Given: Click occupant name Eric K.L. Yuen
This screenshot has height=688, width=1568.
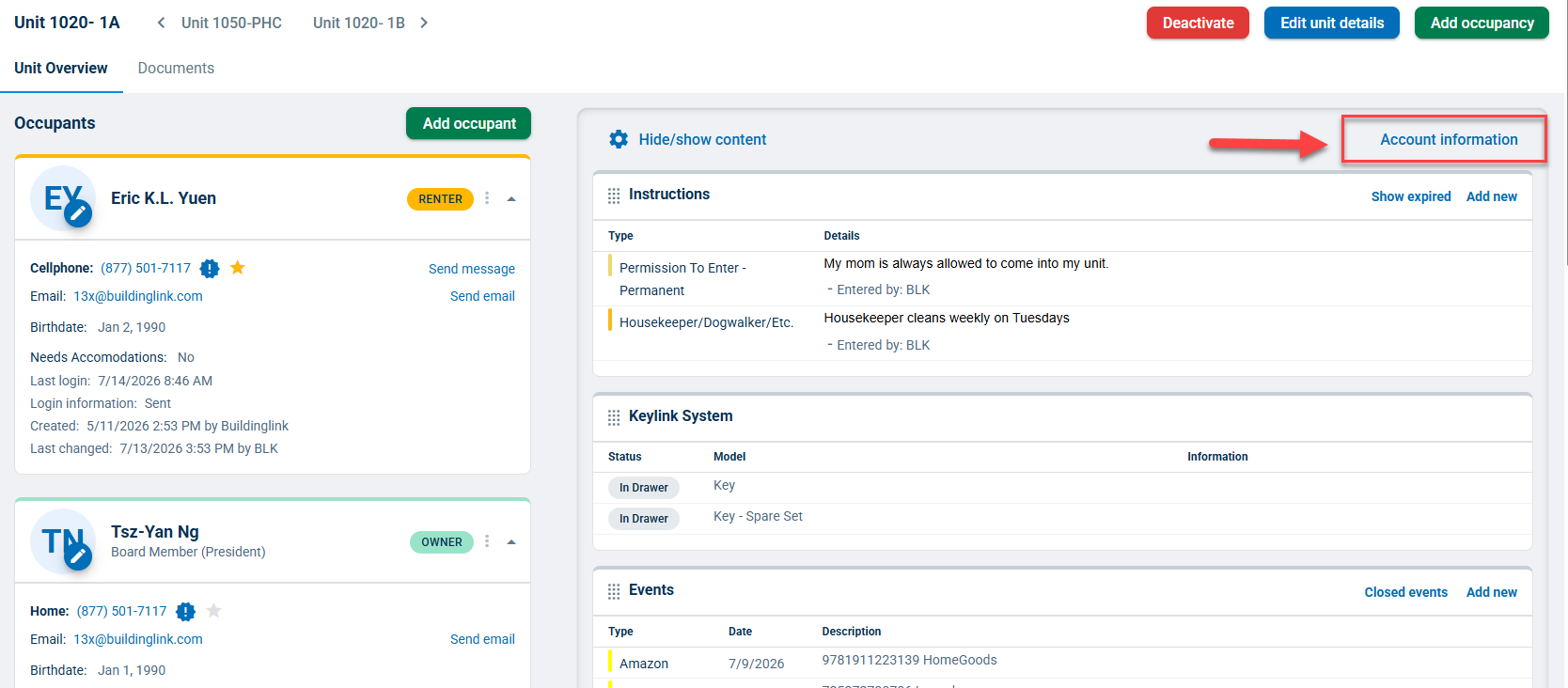Looking at the screenshot, I should 164,198.
